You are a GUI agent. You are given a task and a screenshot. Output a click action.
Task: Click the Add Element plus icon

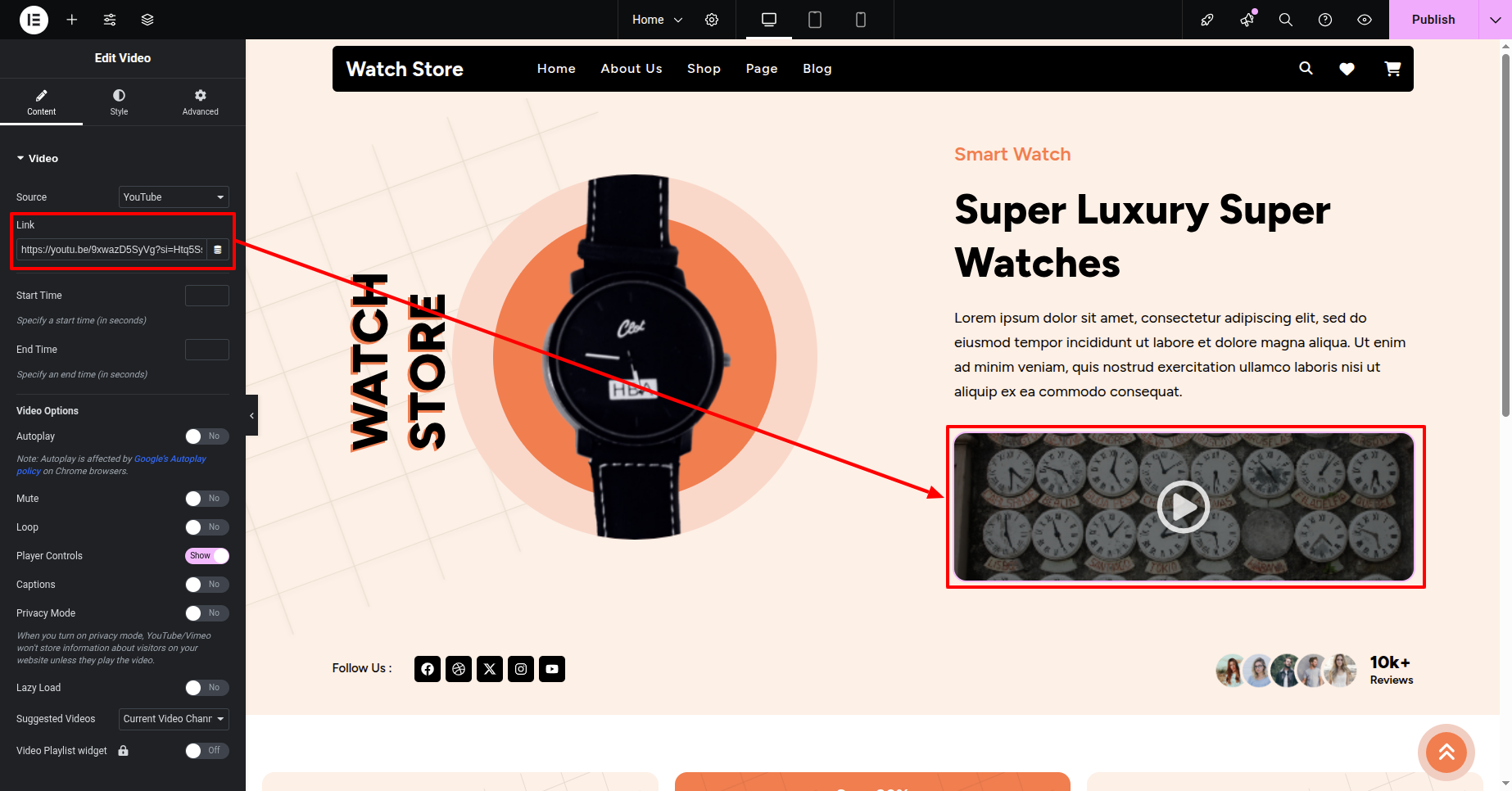pos(72,20)
